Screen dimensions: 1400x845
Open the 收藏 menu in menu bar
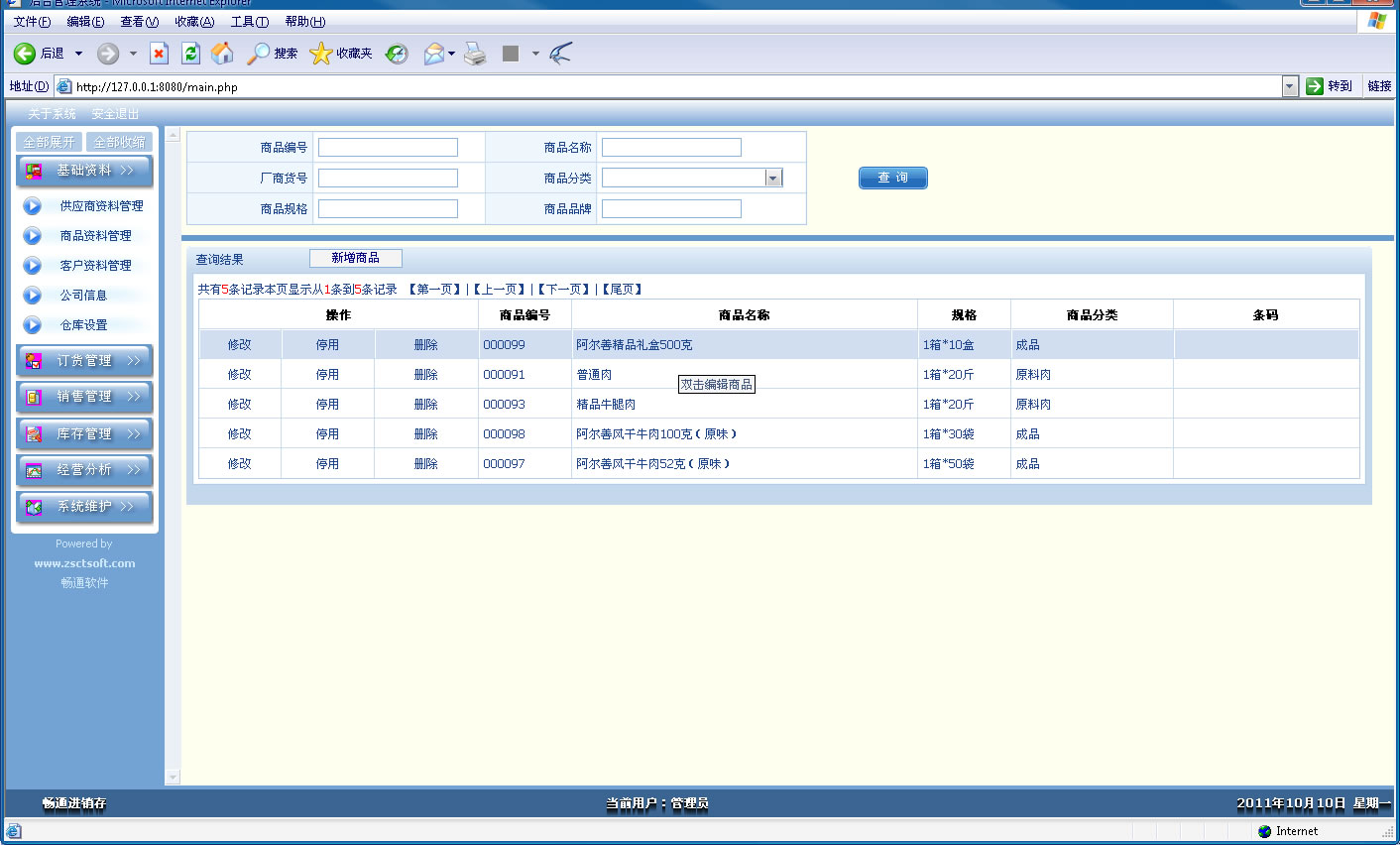pos(194,22)
